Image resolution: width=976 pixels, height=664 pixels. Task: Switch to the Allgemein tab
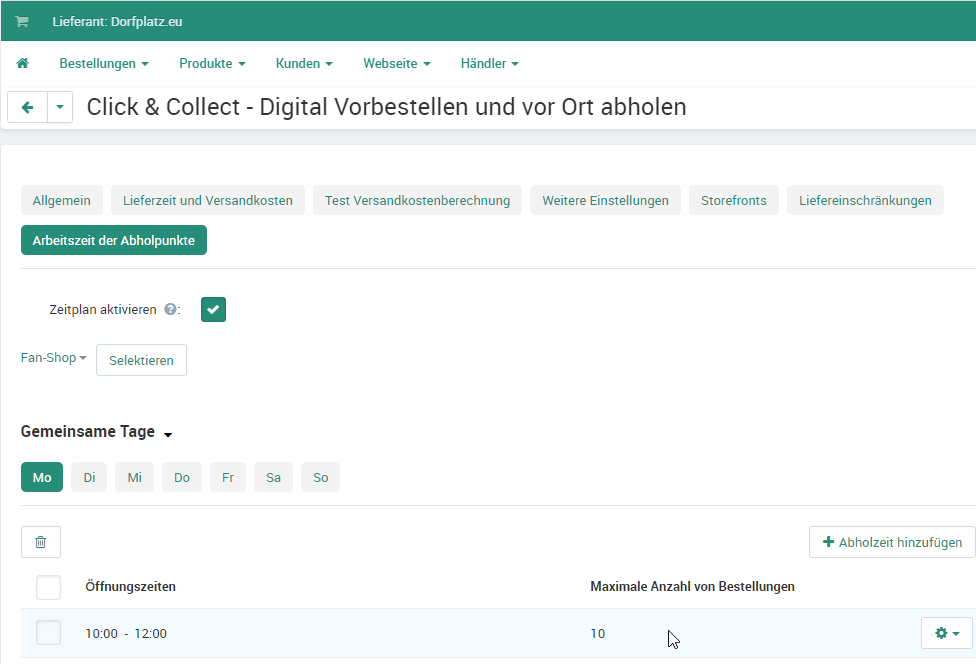(x=62, y=200)
